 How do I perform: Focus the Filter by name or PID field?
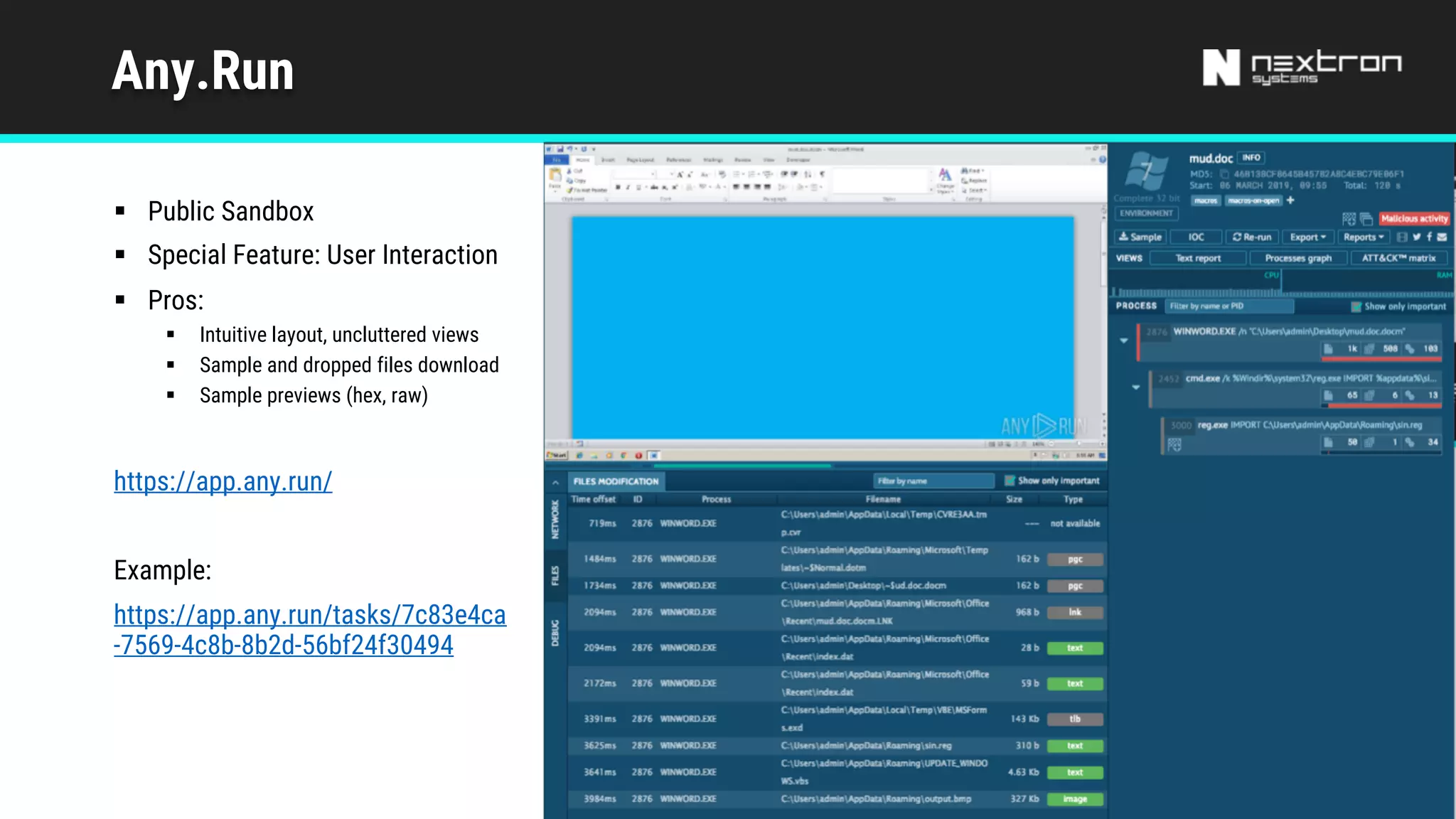tap(1229, 306)
